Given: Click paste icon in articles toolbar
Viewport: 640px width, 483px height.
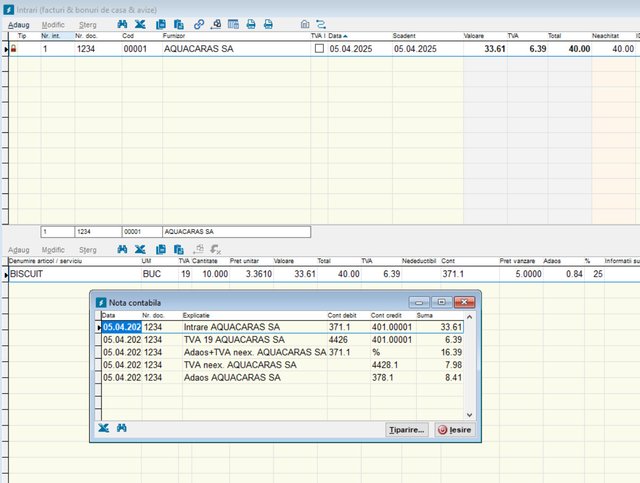Looking at the screenshot, I should [178, 249].
